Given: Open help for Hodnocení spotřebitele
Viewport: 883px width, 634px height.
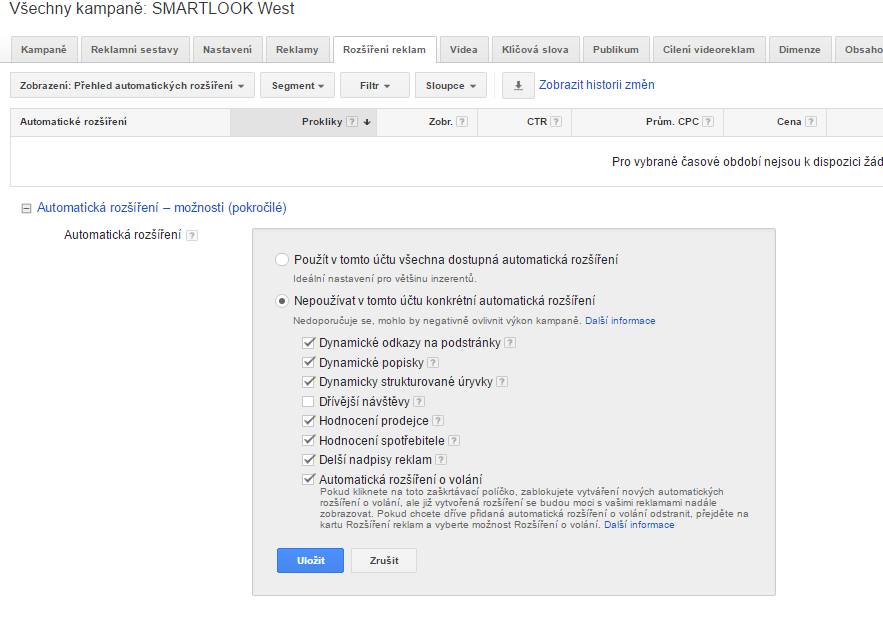Looking at the screenshot, I should point(454,440).
